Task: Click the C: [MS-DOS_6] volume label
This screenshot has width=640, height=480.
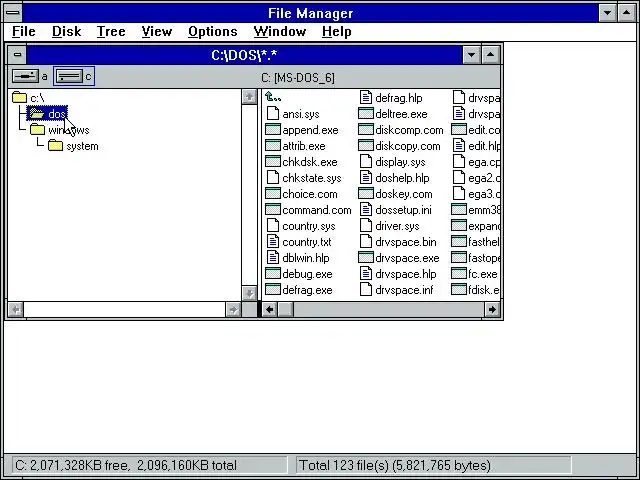Action: pyautogui.click(x=298, y=78)
